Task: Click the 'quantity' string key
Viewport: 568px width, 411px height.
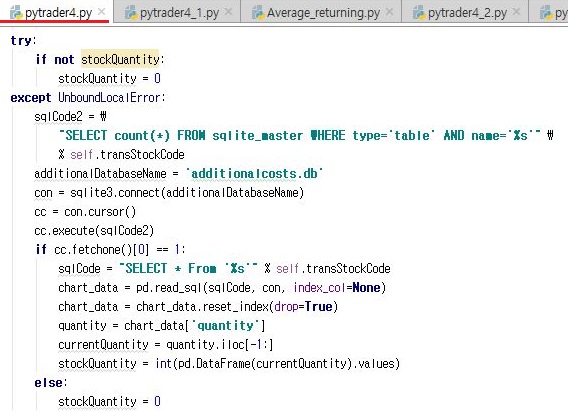Action: coord(225,326)
